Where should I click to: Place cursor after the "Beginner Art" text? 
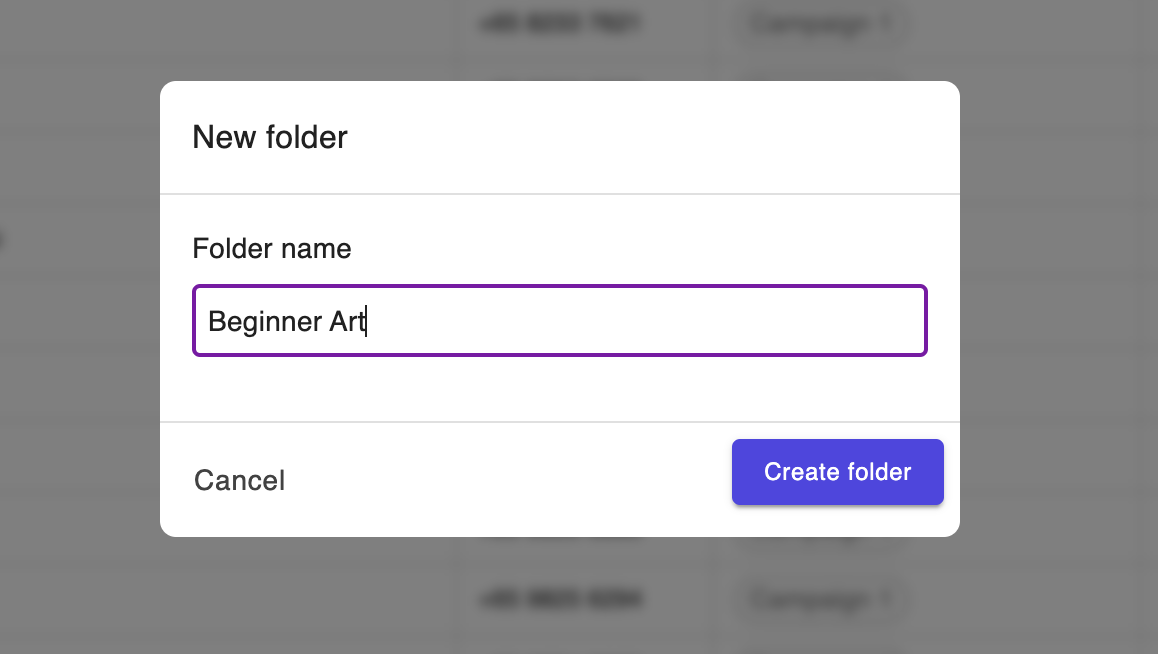[x=367, y=321]
